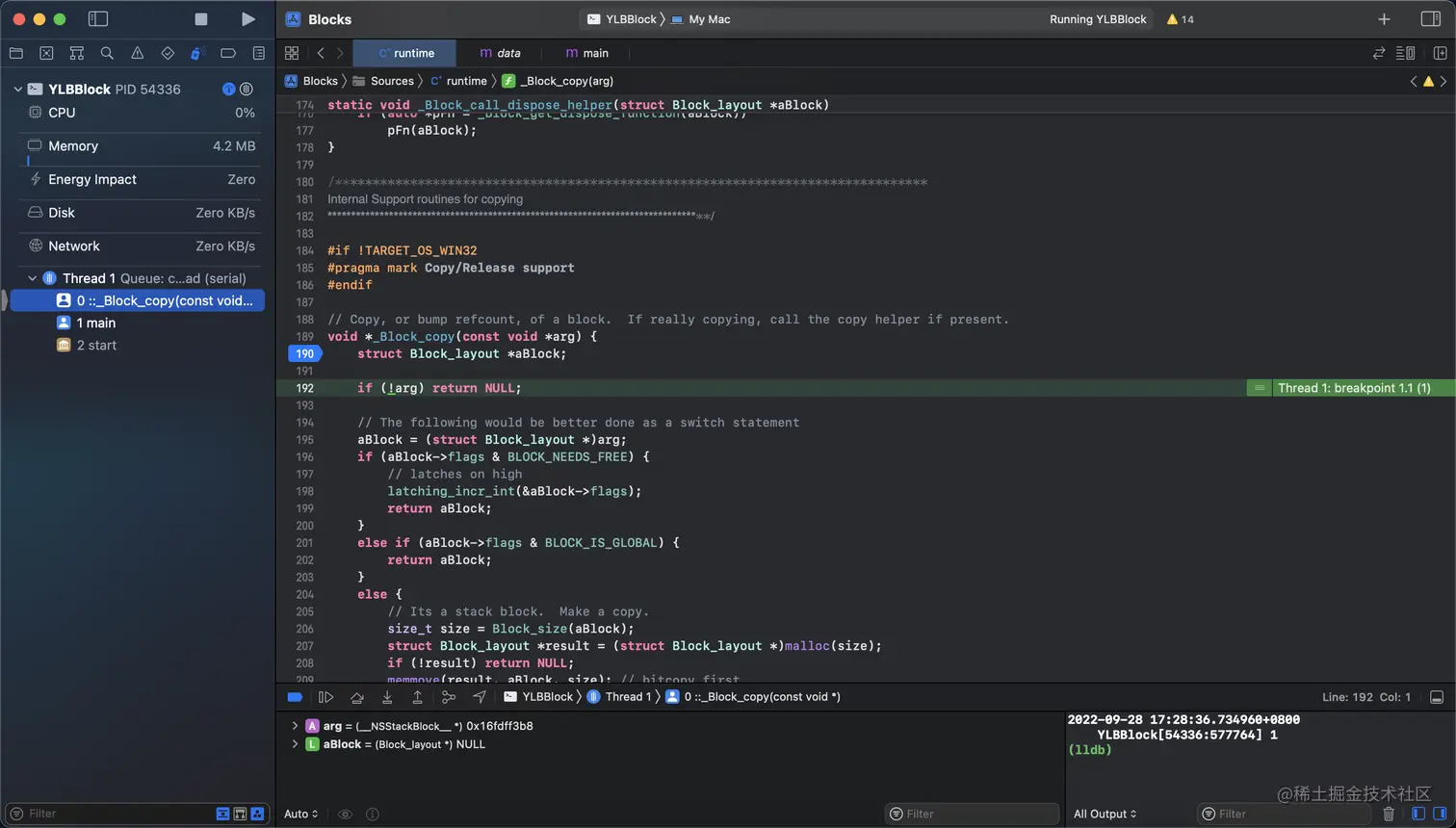Open the Project navigator folder icon
Image resolution: width=1456 pixels, height=828 pixels.
(x=15, y=54)
